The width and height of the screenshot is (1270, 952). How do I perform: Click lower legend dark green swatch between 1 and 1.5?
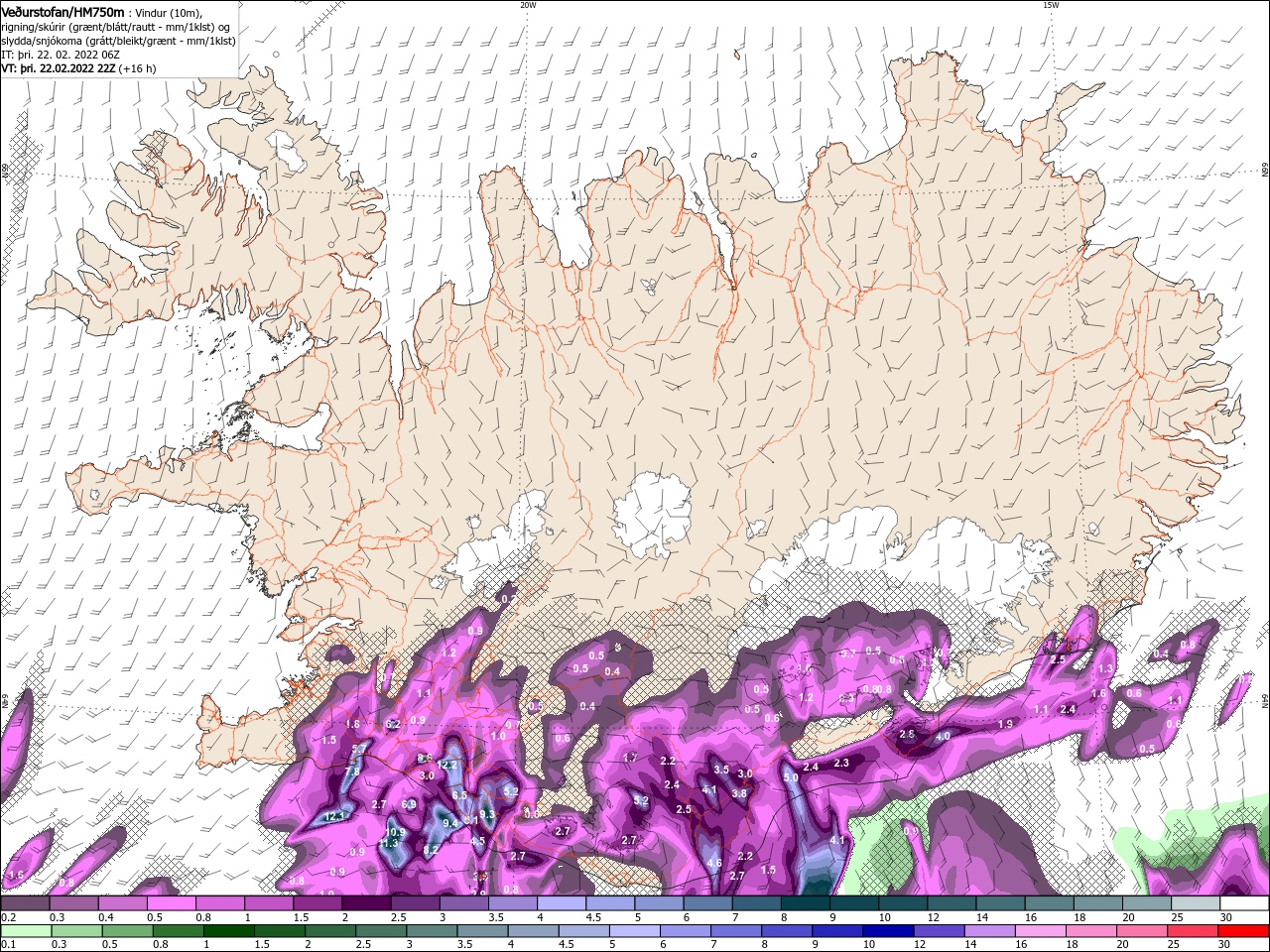point(229,931)
